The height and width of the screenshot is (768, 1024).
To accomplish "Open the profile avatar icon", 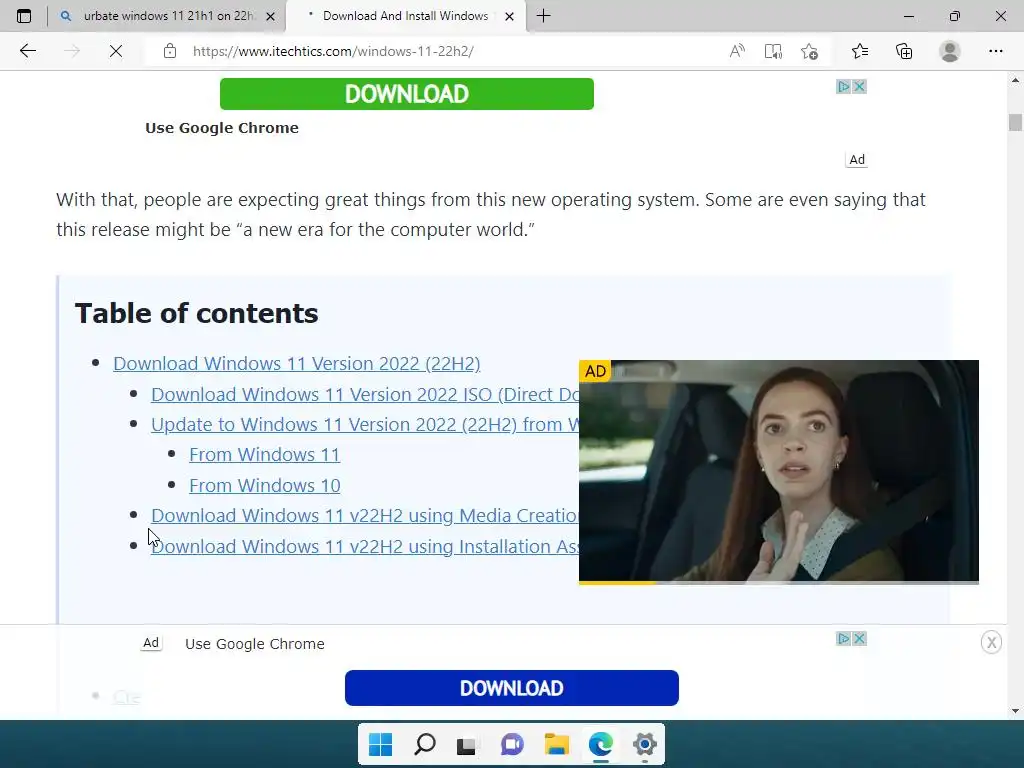I will pos(950,51).
